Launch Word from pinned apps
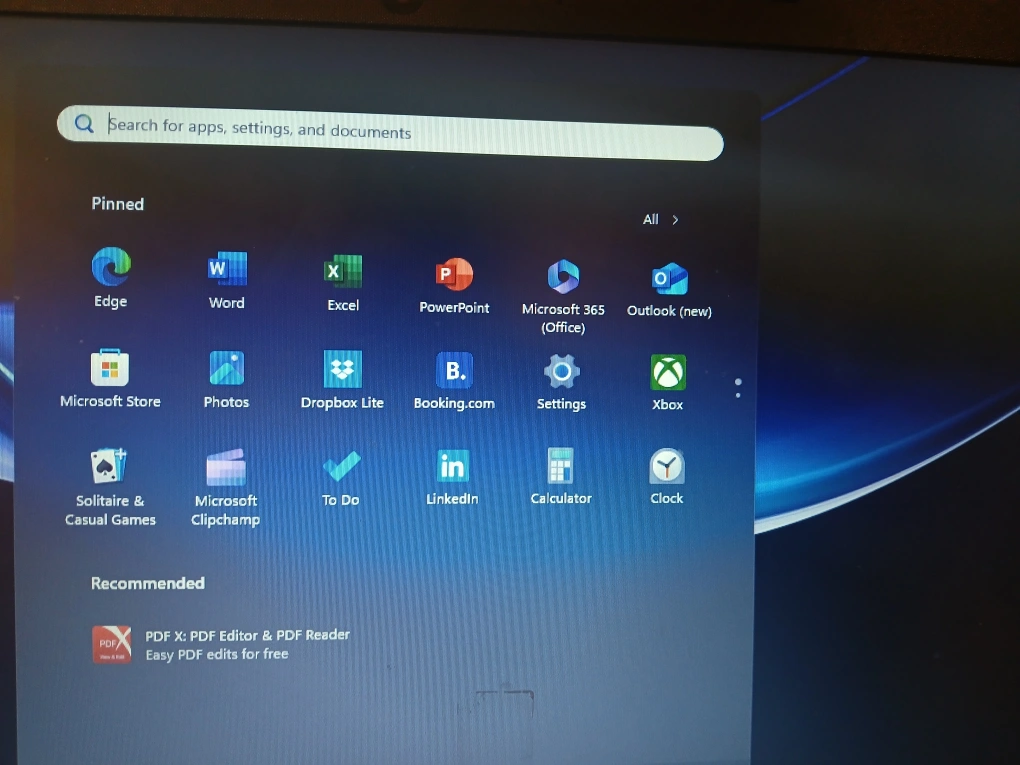 coord(227,269)
